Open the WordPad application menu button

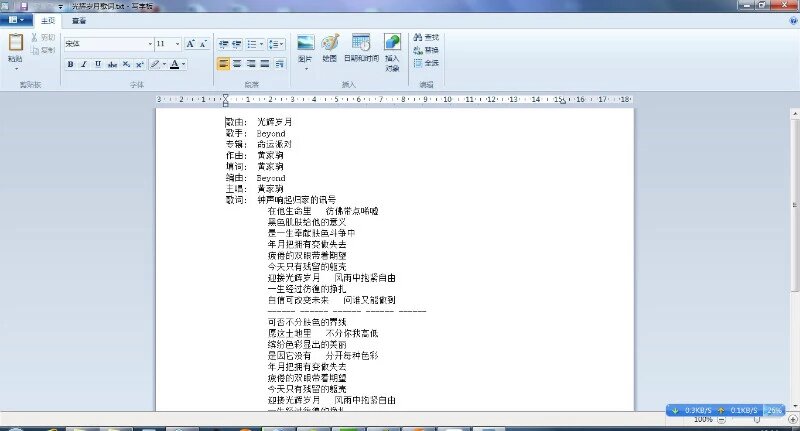16,20
